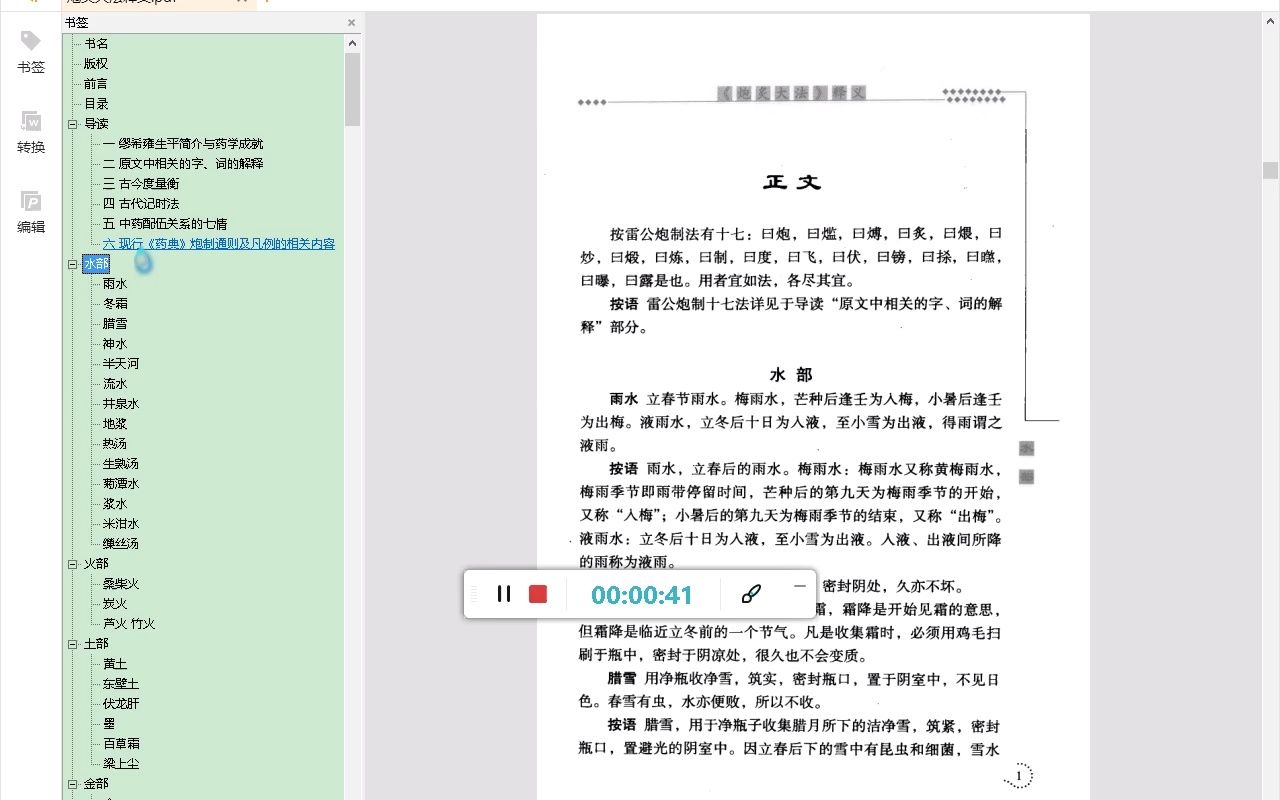Go to 神水 bookmark
1280x800 pixels.
point(115,343)
